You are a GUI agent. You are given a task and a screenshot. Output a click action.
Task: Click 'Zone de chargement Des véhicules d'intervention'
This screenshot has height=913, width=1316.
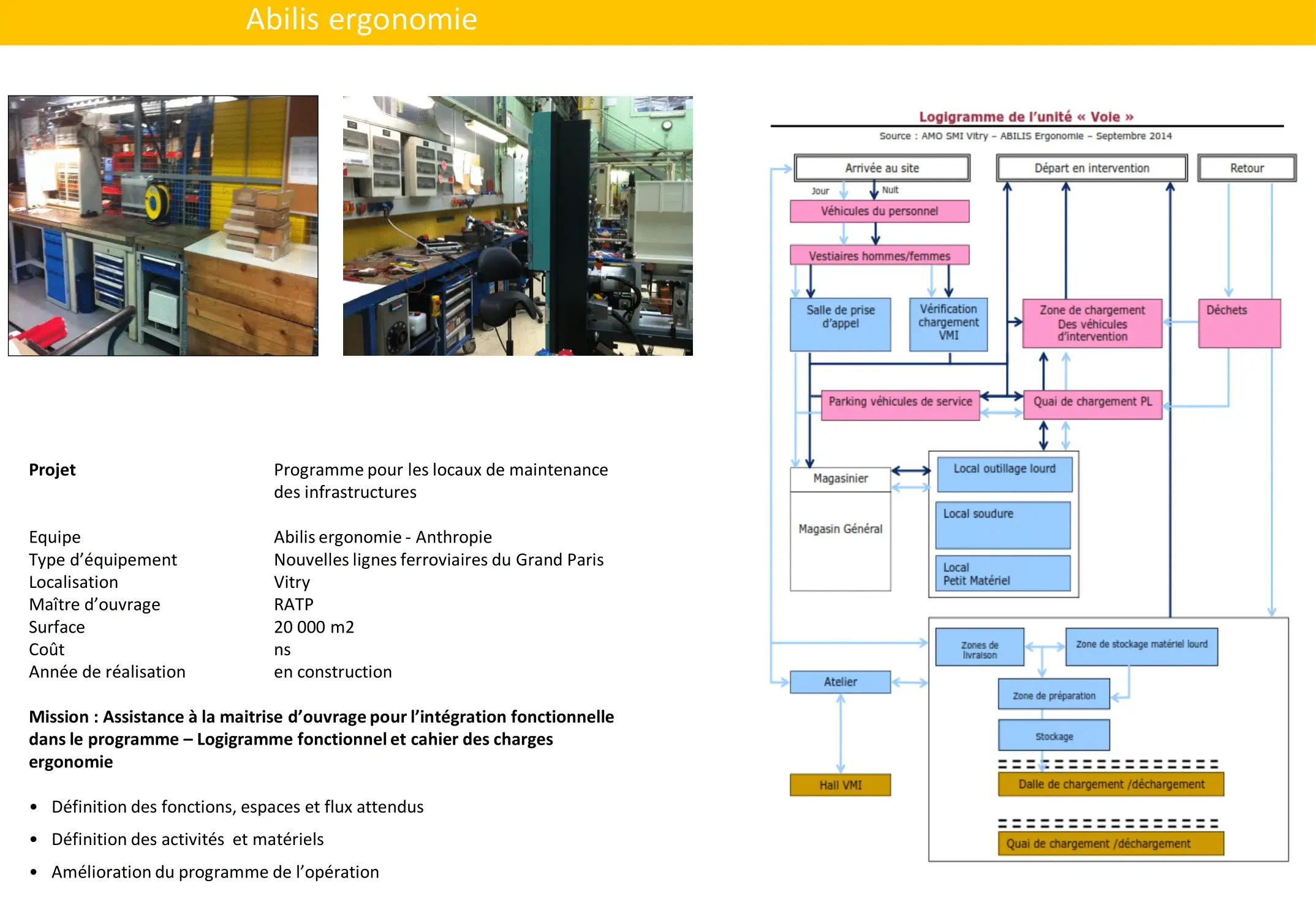tap(1092, 323)
